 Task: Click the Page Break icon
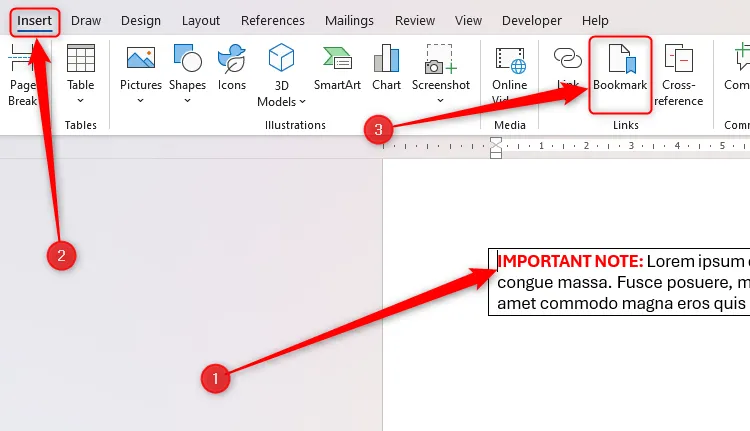tap(20, 60)
